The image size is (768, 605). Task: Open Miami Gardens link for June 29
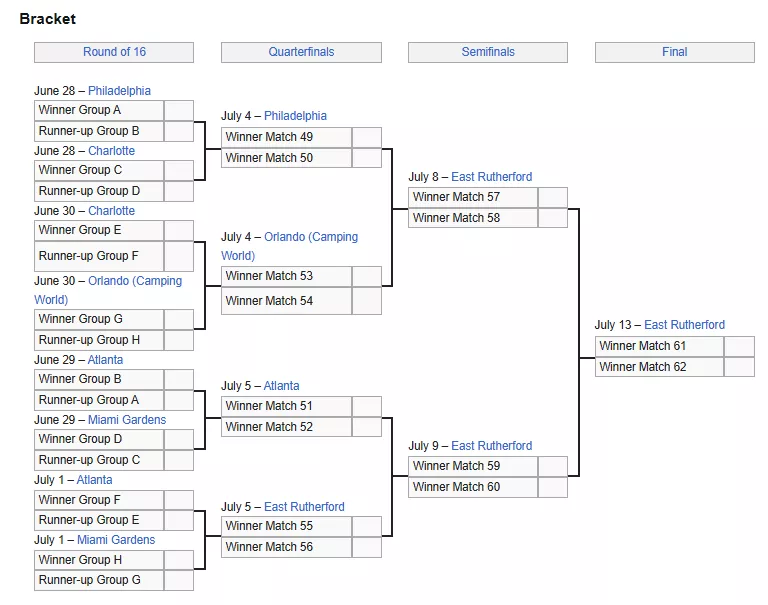point(127,420)
